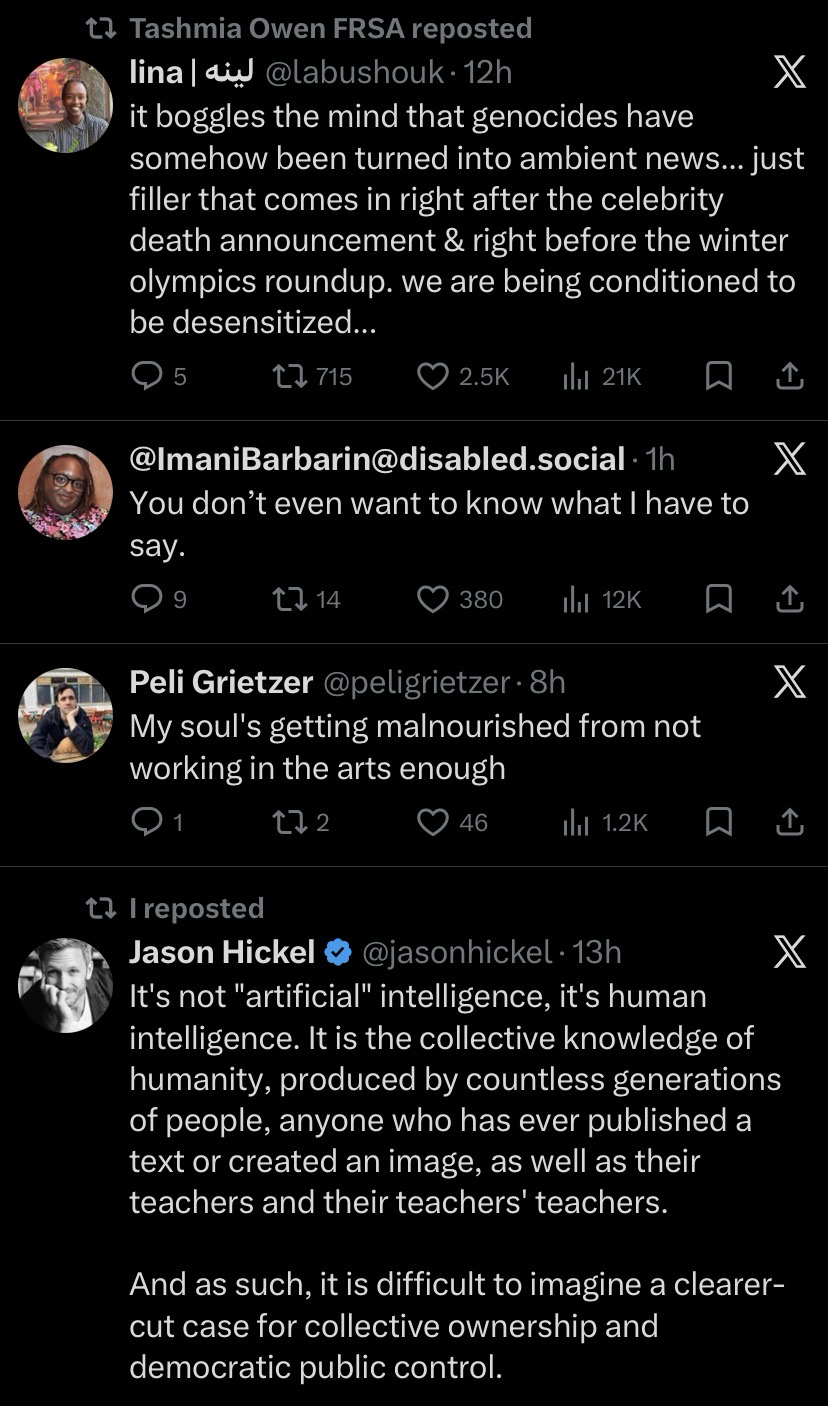Reply to ImaniBarbarin's post
Viewport: 828px width, 1406px height.
[x=146, y=599]
